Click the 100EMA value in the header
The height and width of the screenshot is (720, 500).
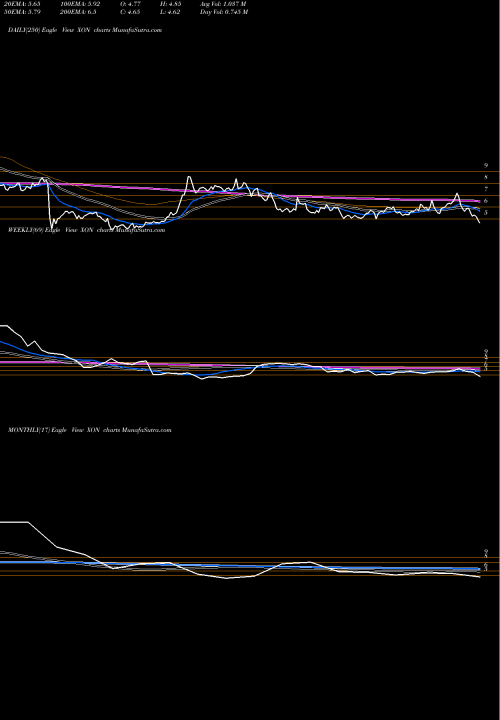(x=80, y=4)
